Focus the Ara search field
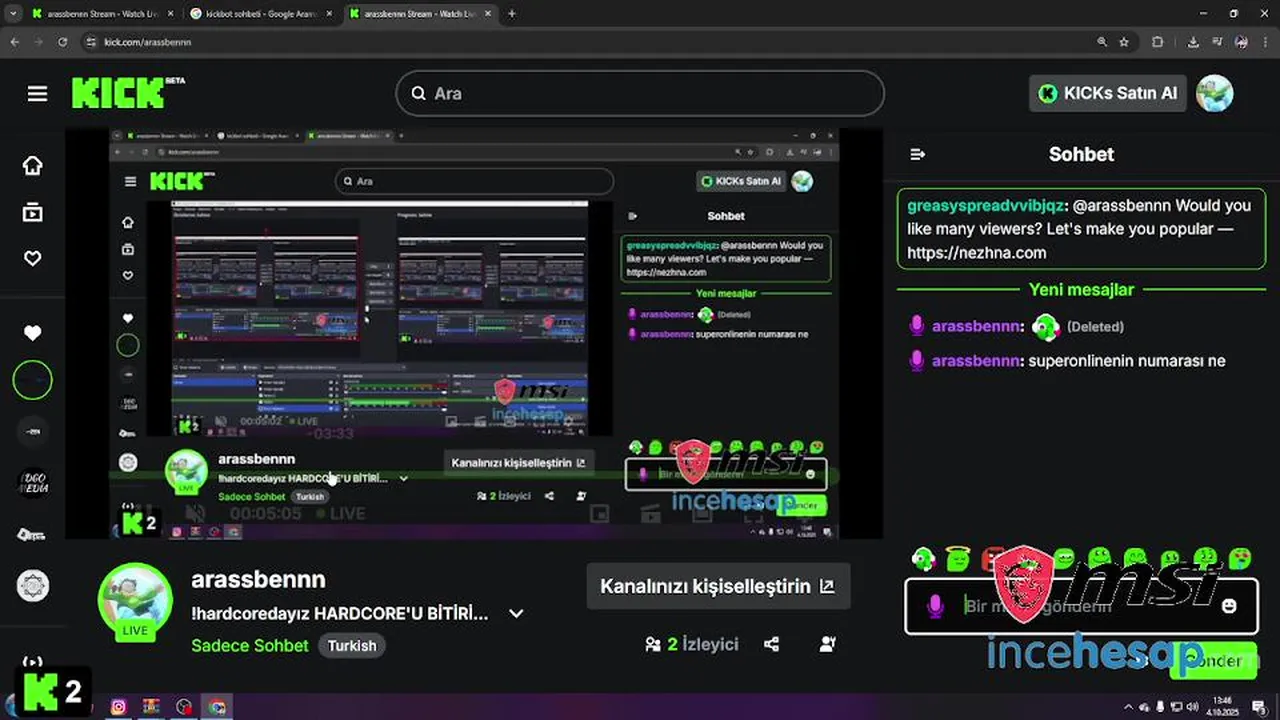Screen dimensions: 1280x720 click(x=640, y=93)
